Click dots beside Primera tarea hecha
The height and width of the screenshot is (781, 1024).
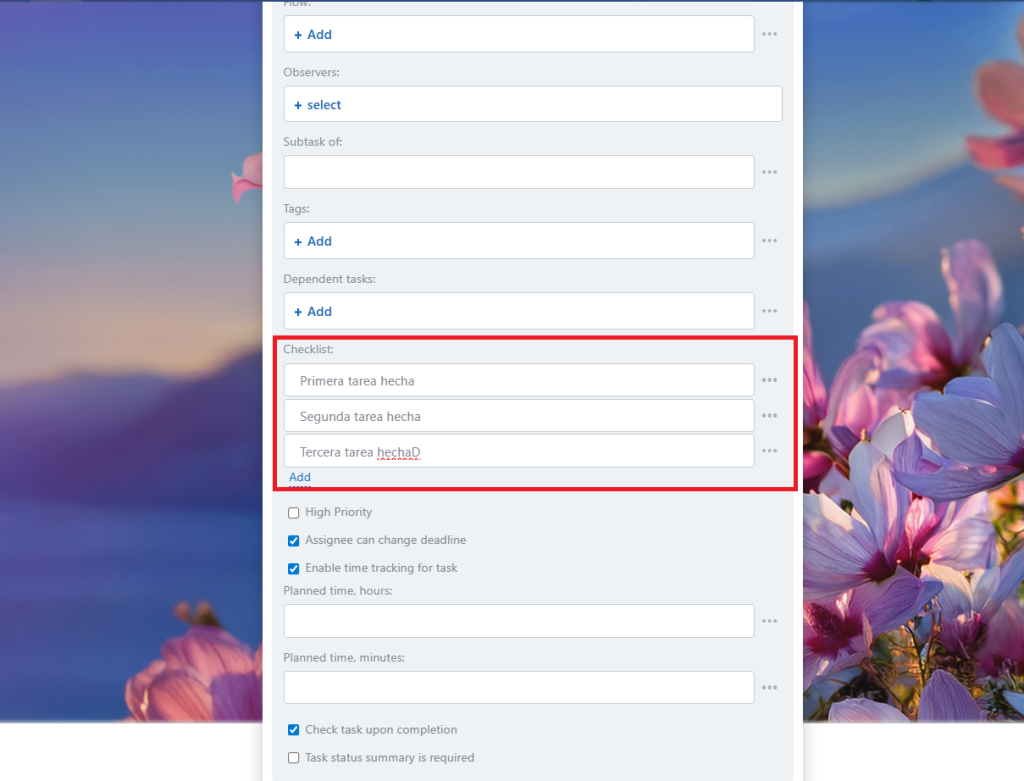[x=769, y=380]
